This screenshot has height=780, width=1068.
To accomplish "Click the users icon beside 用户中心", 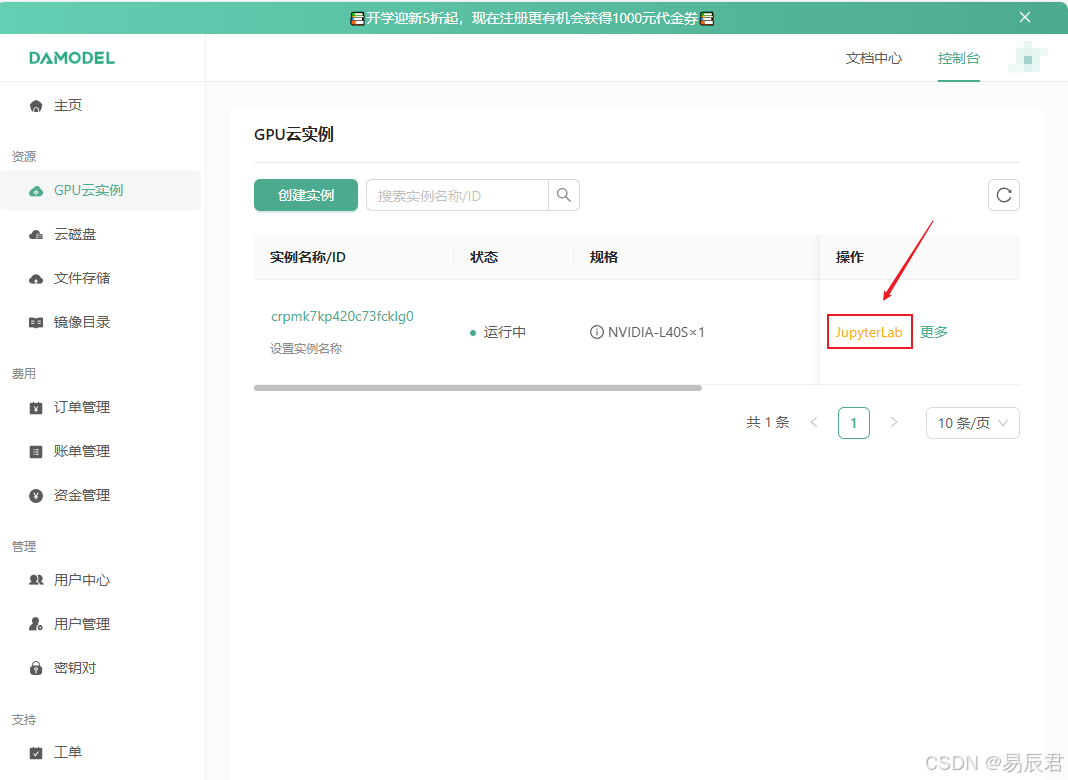I will (36, 580).
